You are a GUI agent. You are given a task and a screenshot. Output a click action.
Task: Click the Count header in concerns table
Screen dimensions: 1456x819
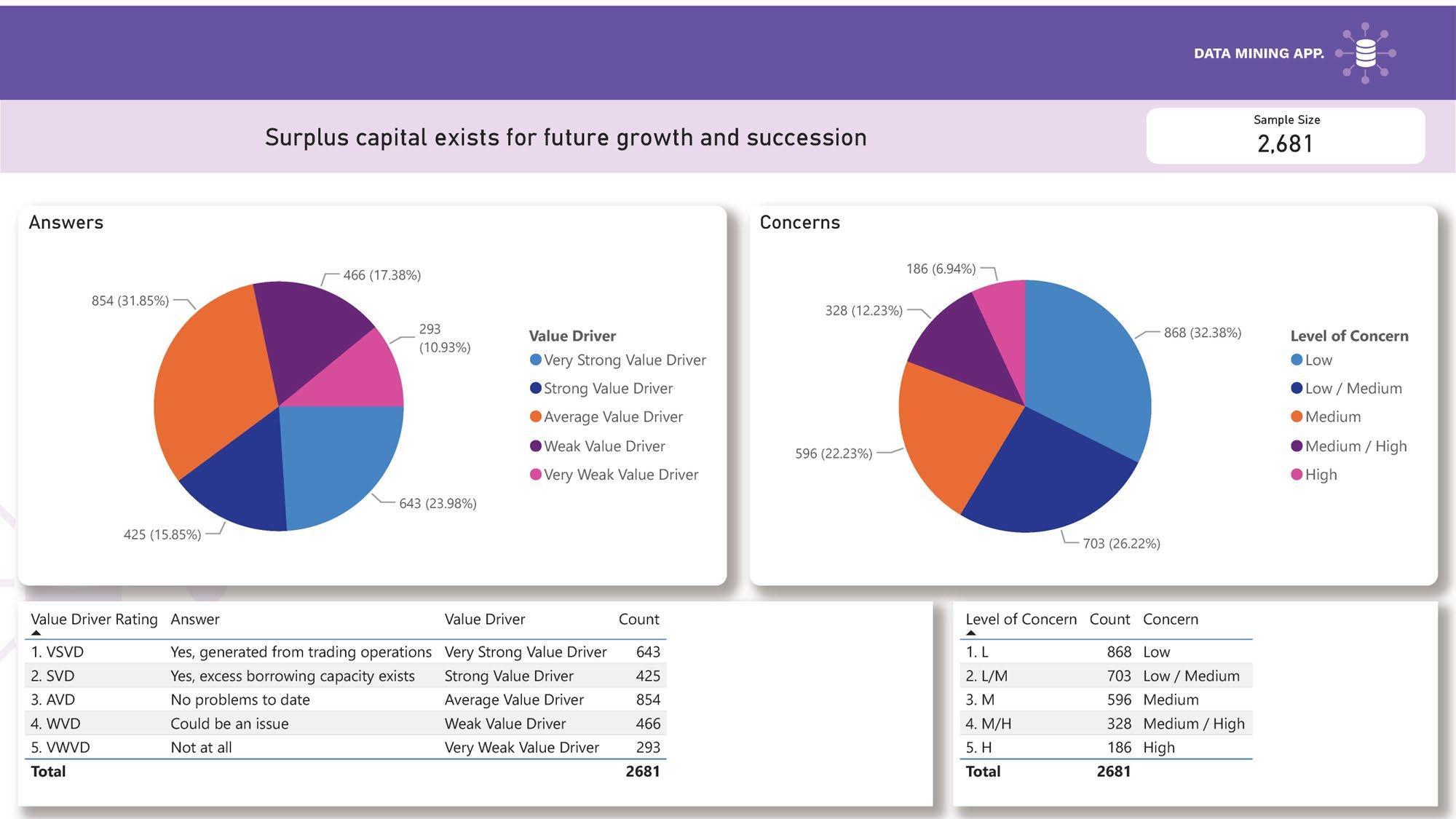point(1109,620)
